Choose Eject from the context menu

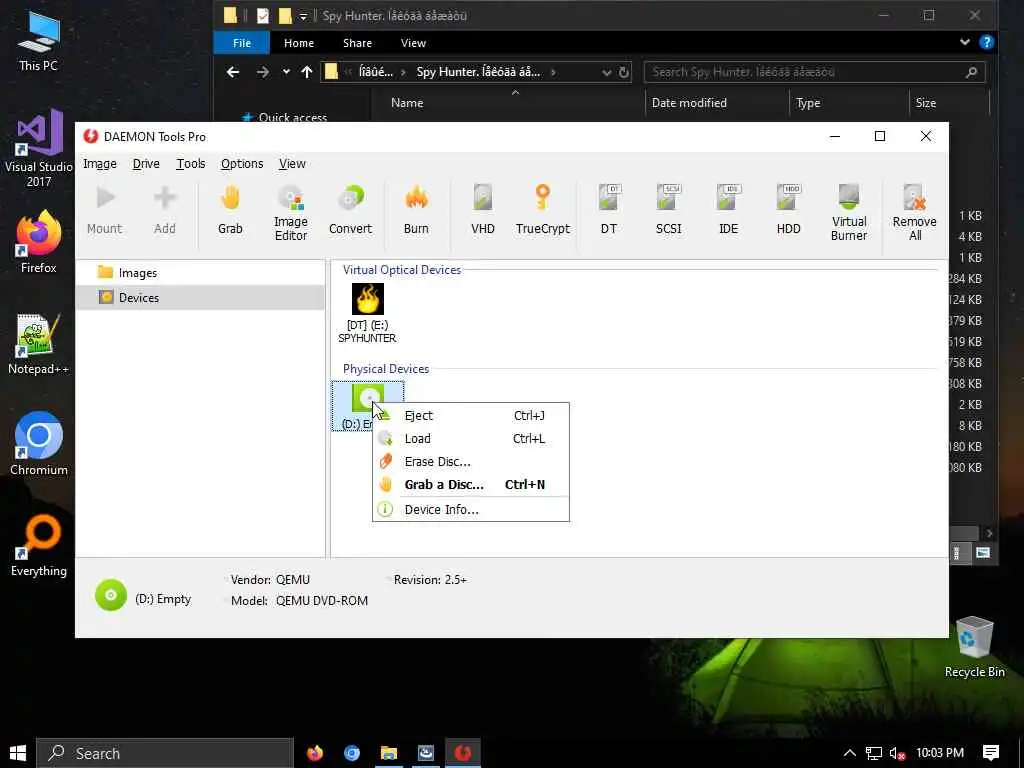click(x=470, y=416)
